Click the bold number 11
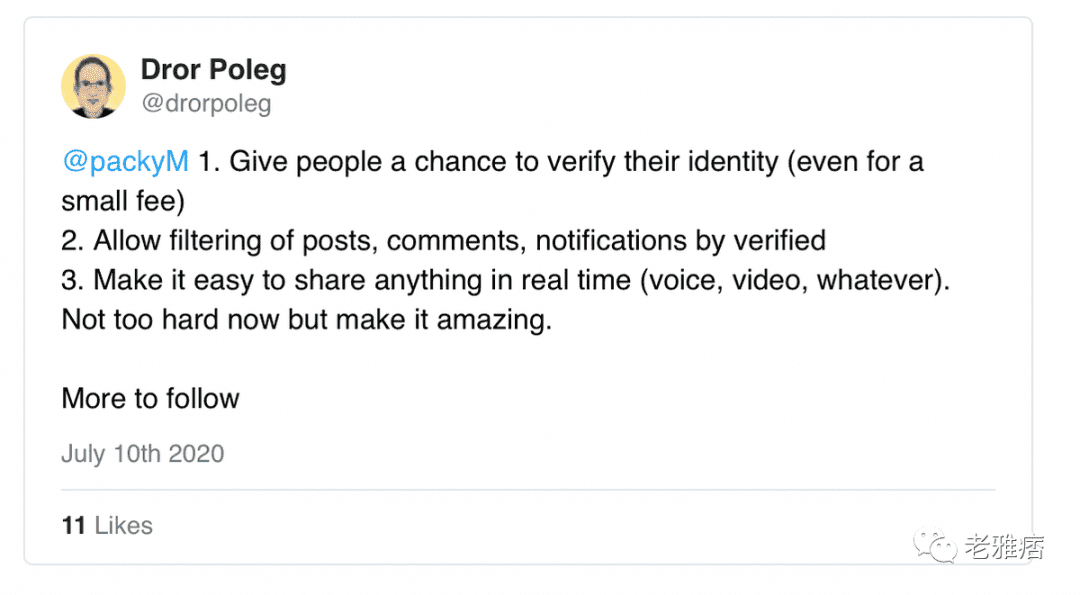Image resolution: width=1080 pixels, height=595 pixels. [74, 525]
